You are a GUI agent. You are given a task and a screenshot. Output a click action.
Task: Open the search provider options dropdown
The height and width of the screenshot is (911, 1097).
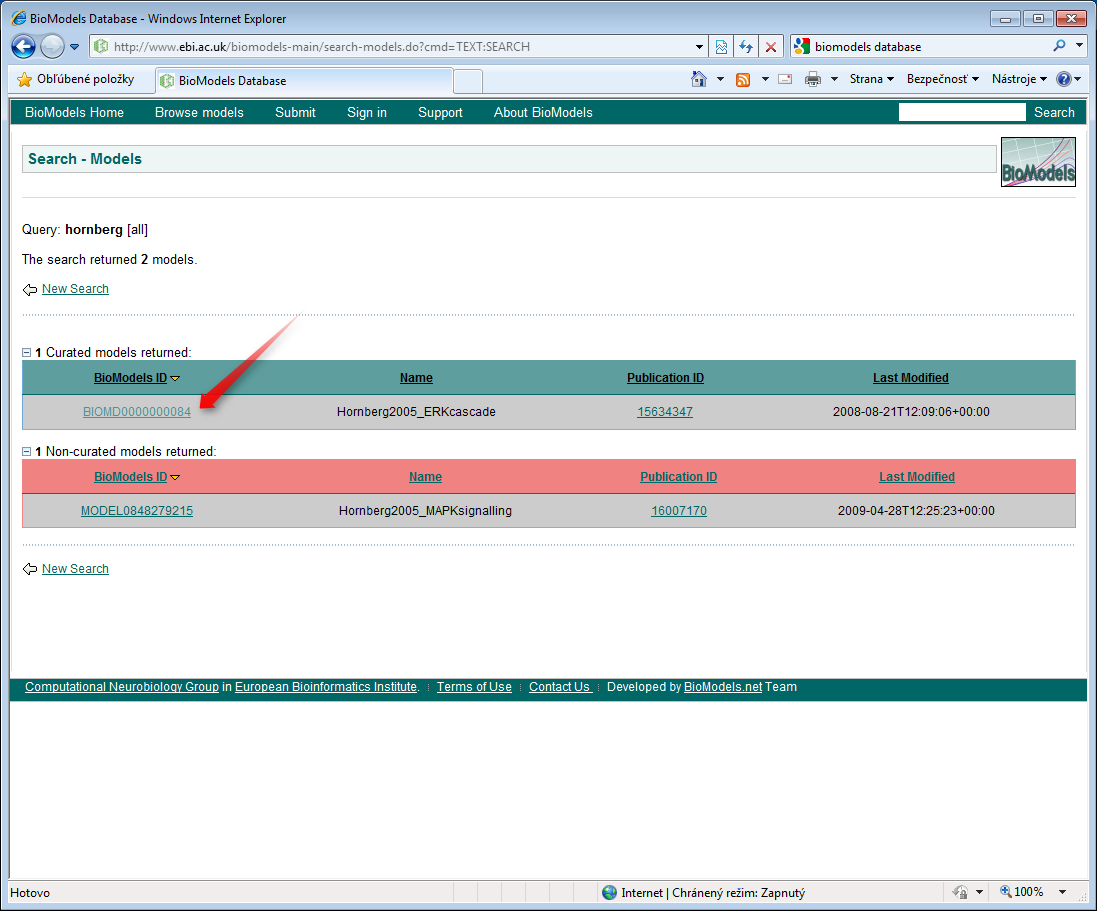coord(1079,46)
